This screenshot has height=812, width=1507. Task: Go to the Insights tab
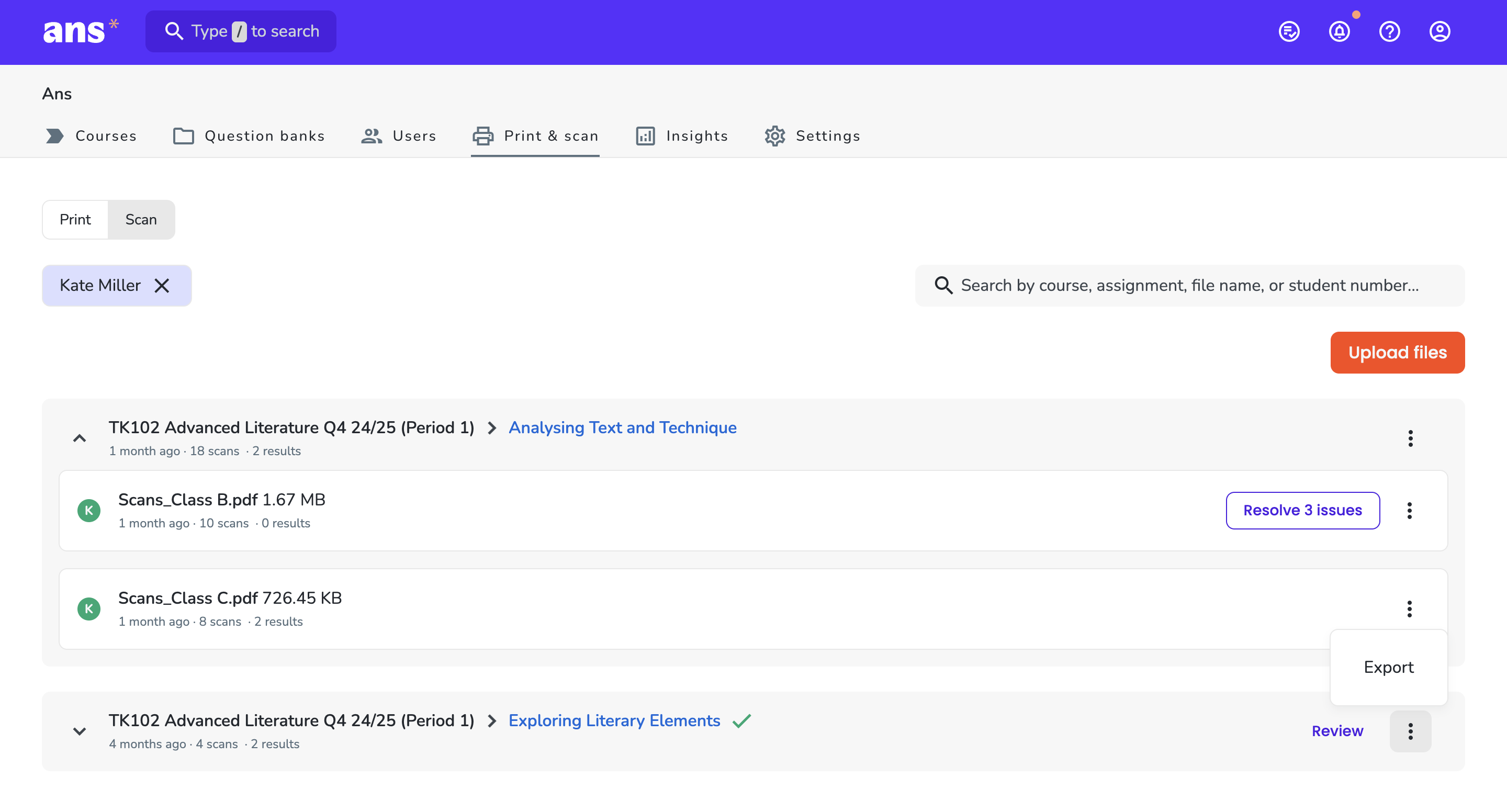click(681, 136)
